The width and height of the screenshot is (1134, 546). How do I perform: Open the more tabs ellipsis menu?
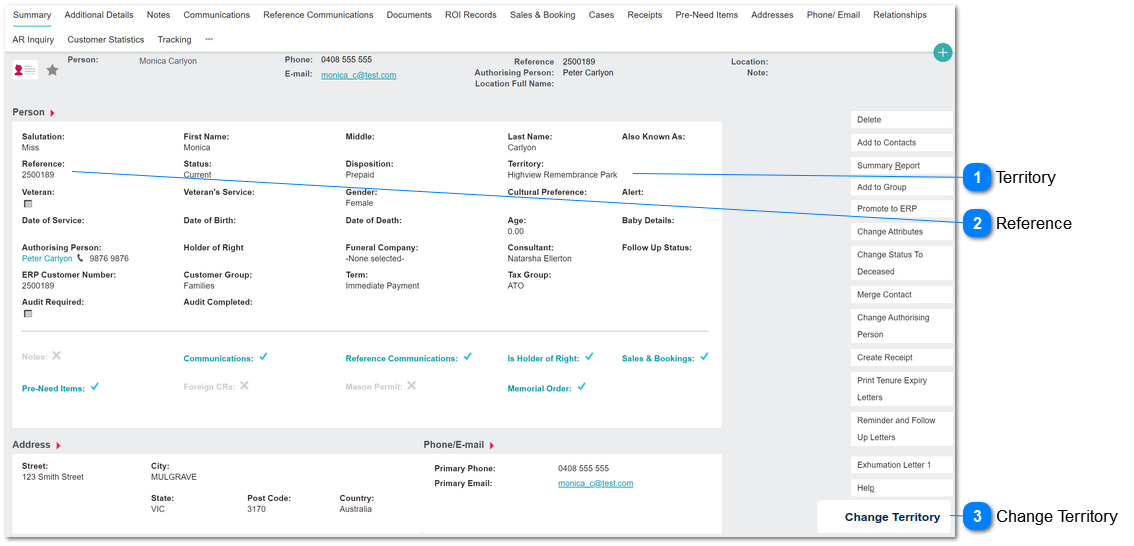coord(209,39)
